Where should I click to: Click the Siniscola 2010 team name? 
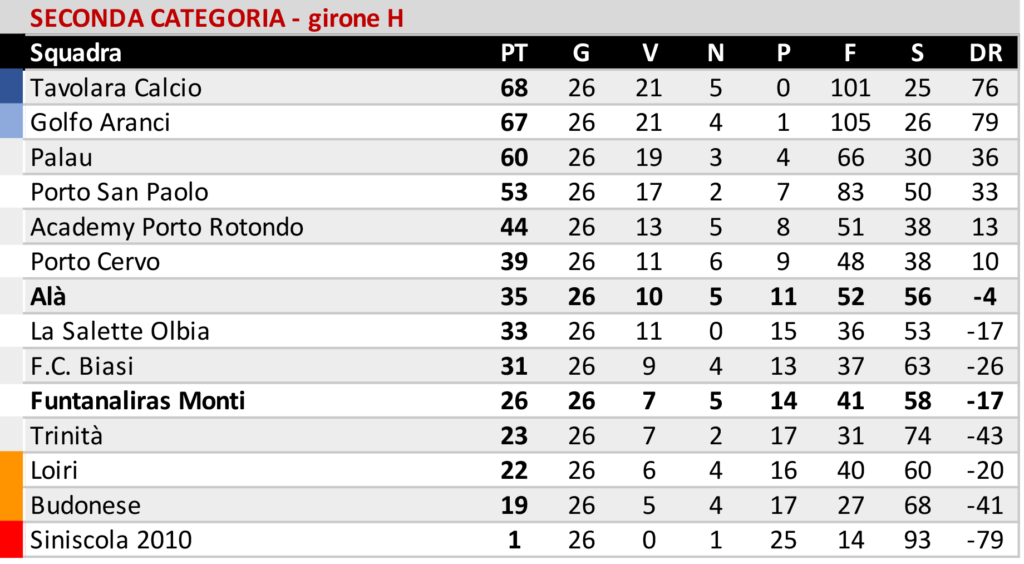[x=112, y=541]
